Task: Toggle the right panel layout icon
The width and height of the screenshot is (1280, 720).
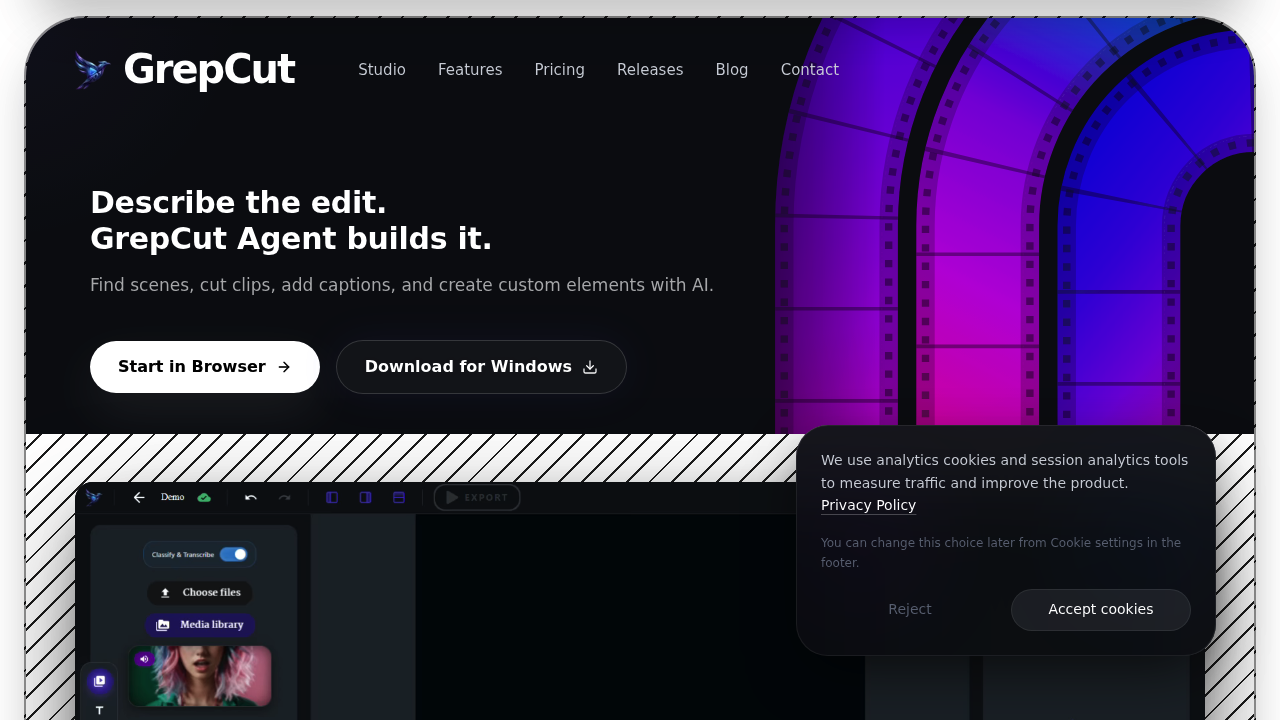Action: pyautogui.click(x=365, y=497)
